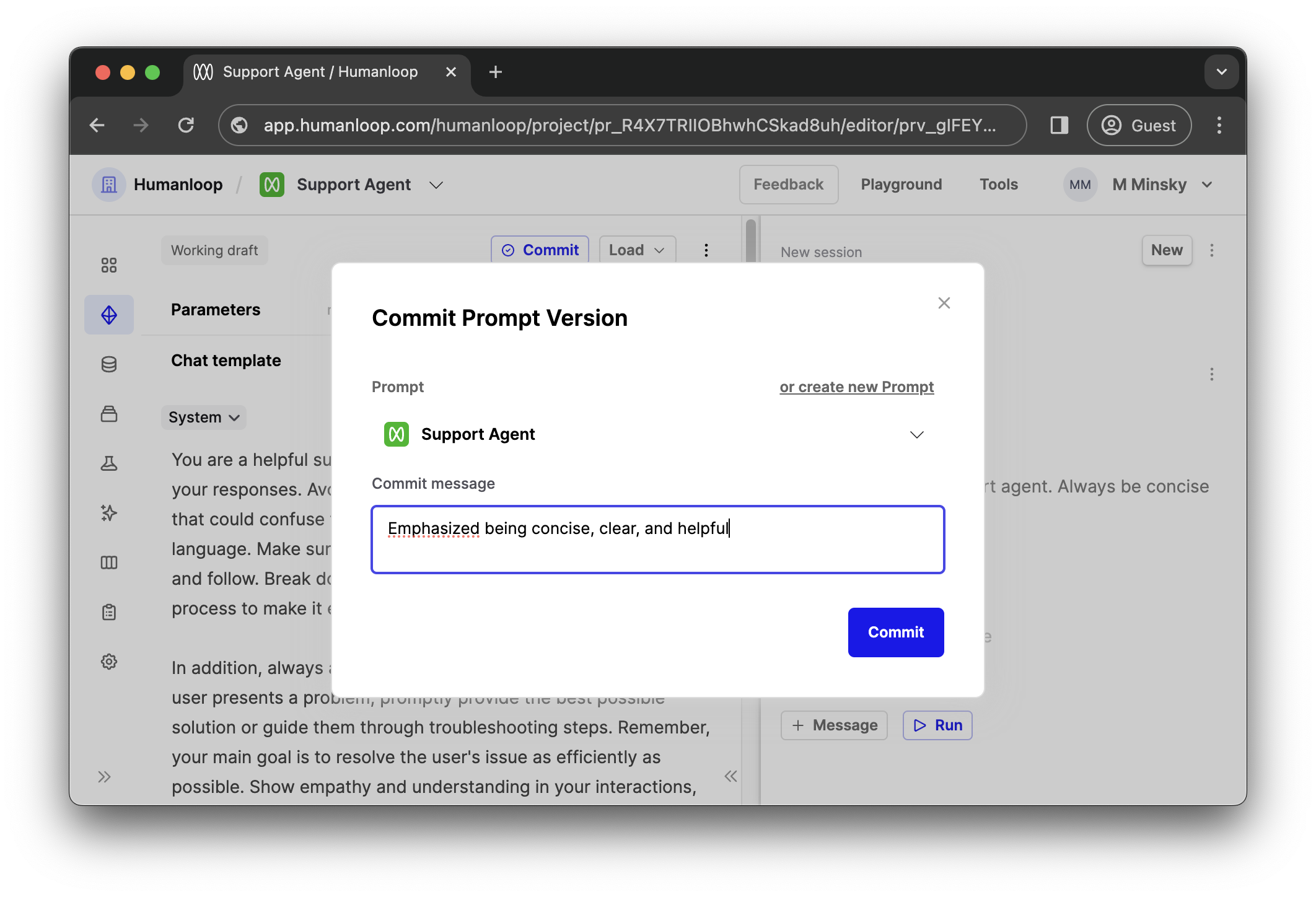
Task: Open the experiments flask icon in sidebar
Action: [109, 463]
